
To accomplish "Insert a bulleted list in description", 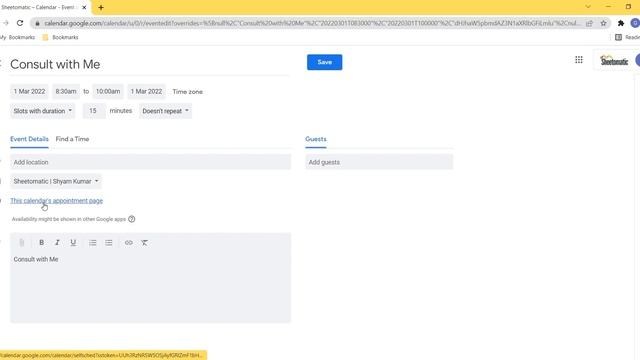I will pos(109,242).
